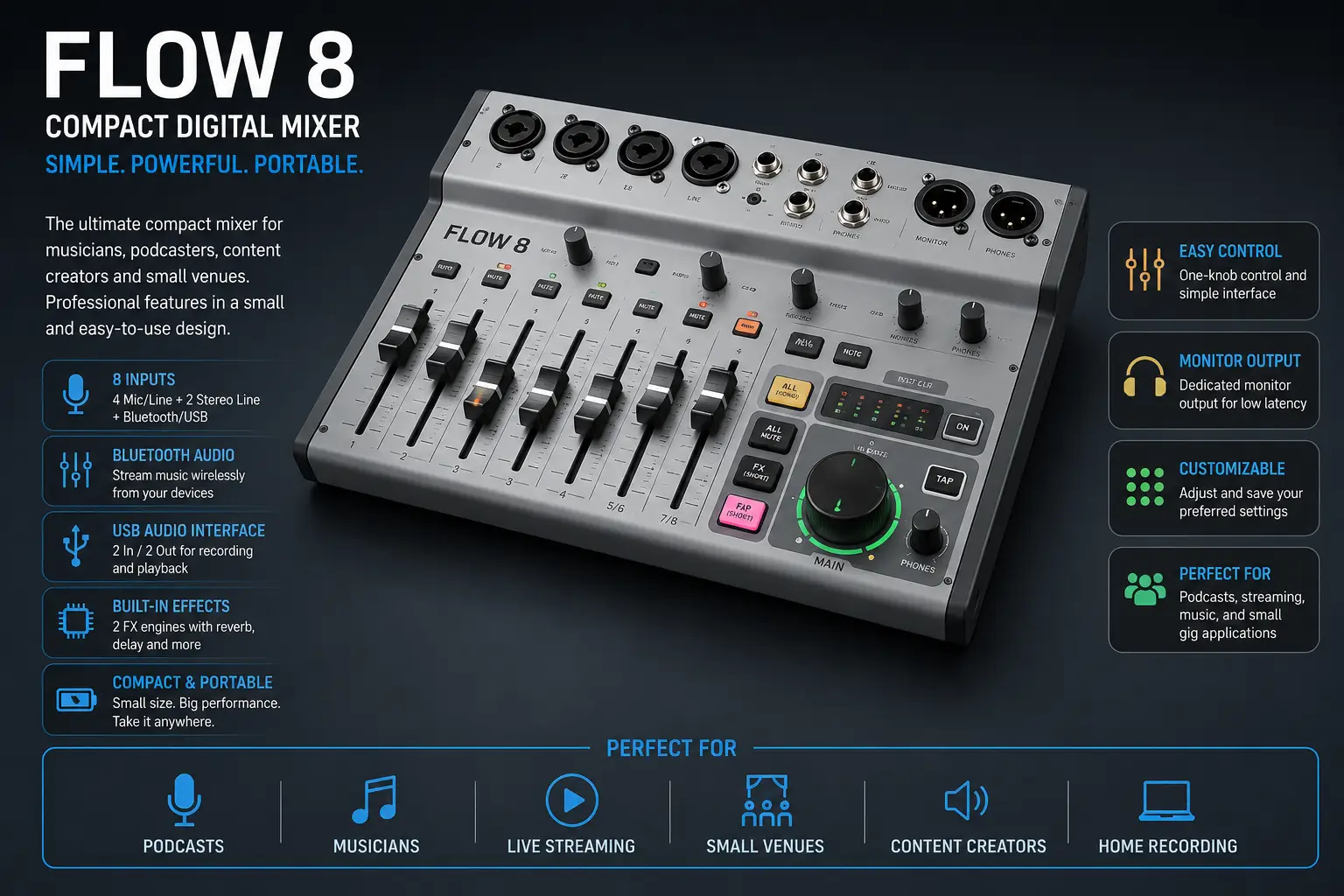1344x896 pixels.
Task: Click the 7/8 channel fader cap
Action: 712,398
